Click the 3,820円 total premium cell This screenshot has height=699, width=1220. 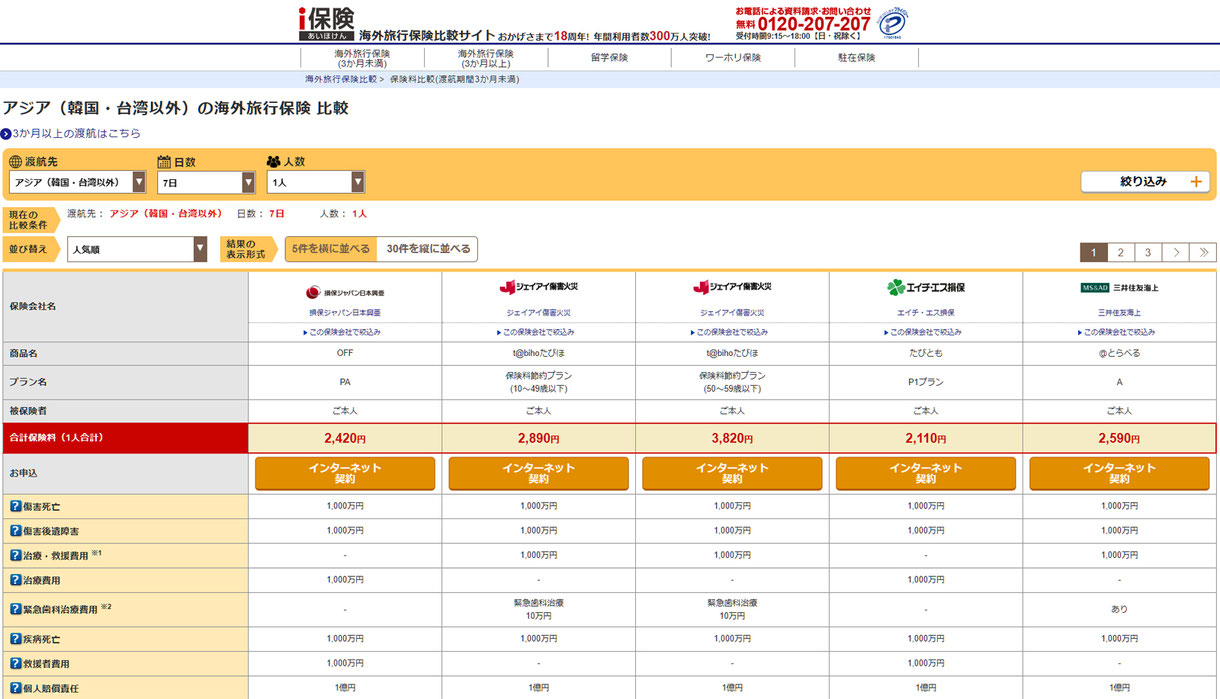(732, 438)
